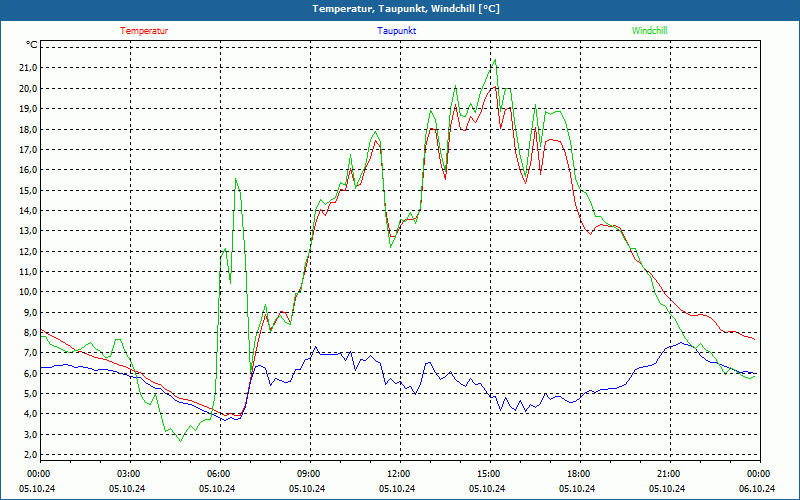Click the '03:00' time axis label
The height and width of the screenshot is (500, 800).
pyautogui.click(x=128, y=474)
